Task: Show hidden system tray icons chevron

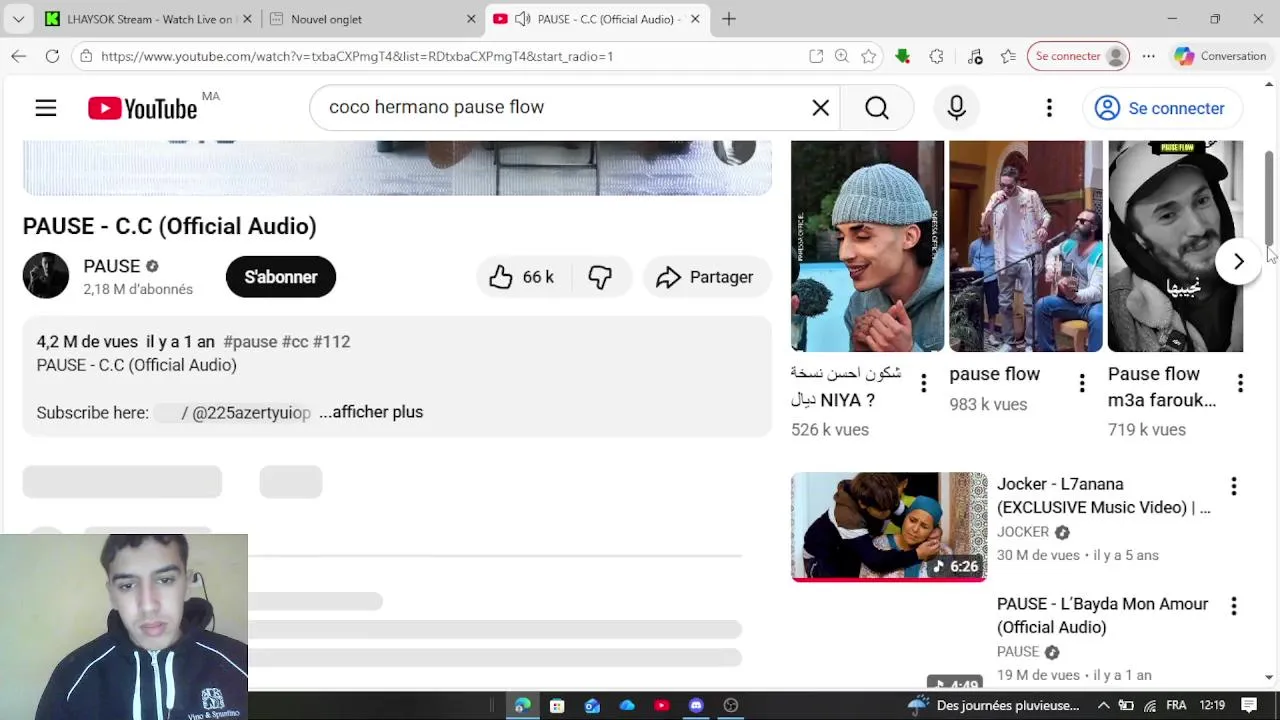Action: point(1103,705)
